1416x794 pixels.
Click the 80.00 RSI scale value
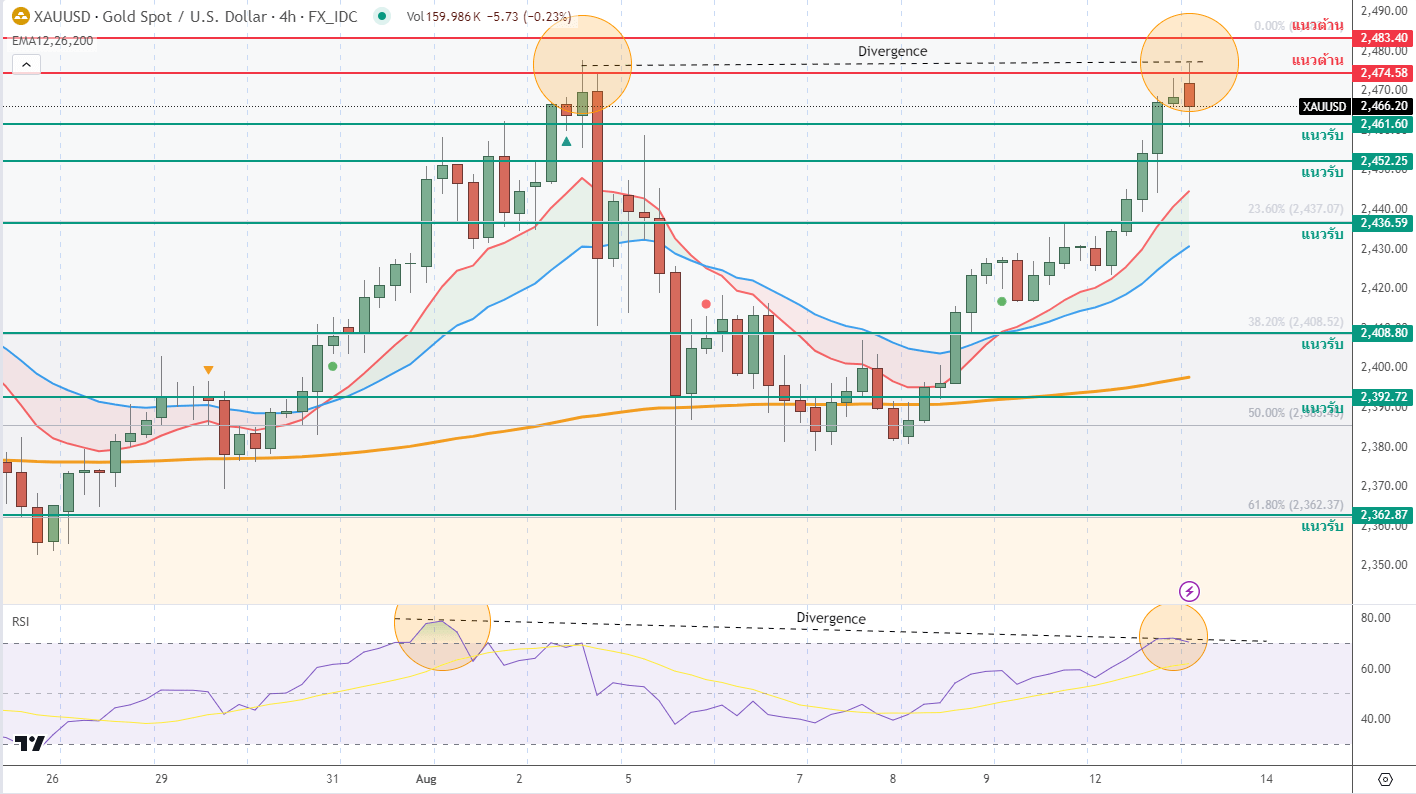(1376, 618)
